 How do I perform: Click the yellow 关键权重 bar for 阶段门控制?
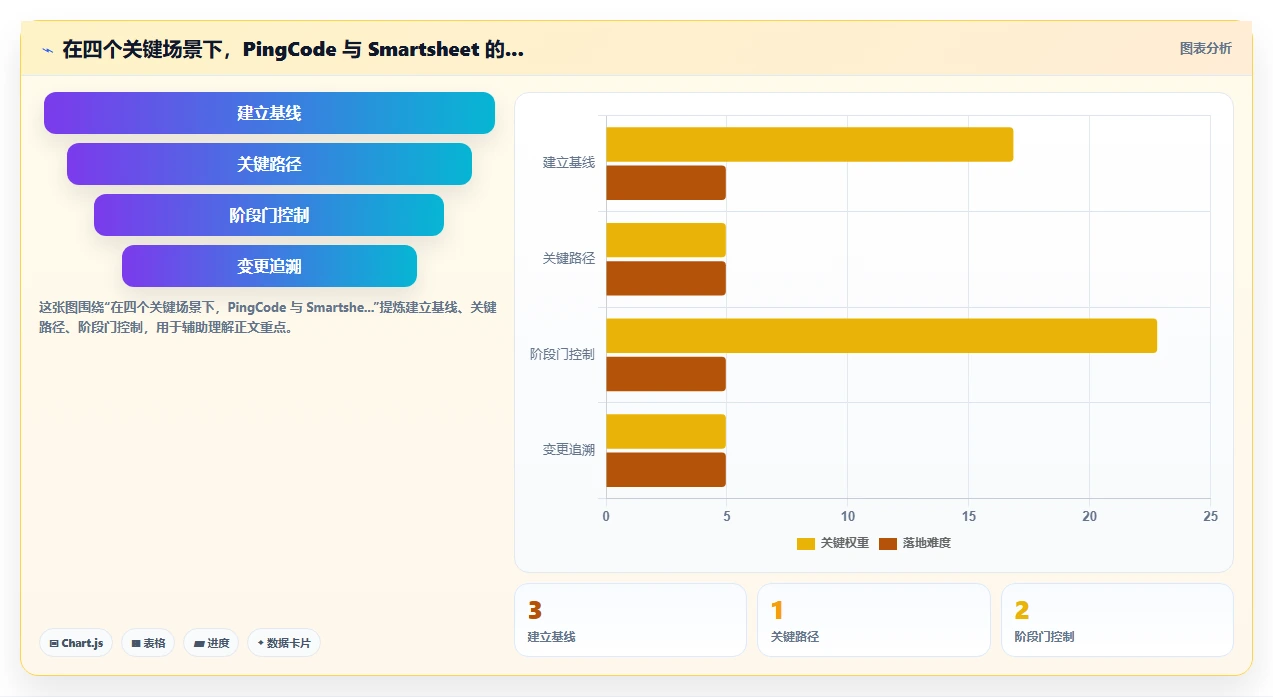click(881, 336)
